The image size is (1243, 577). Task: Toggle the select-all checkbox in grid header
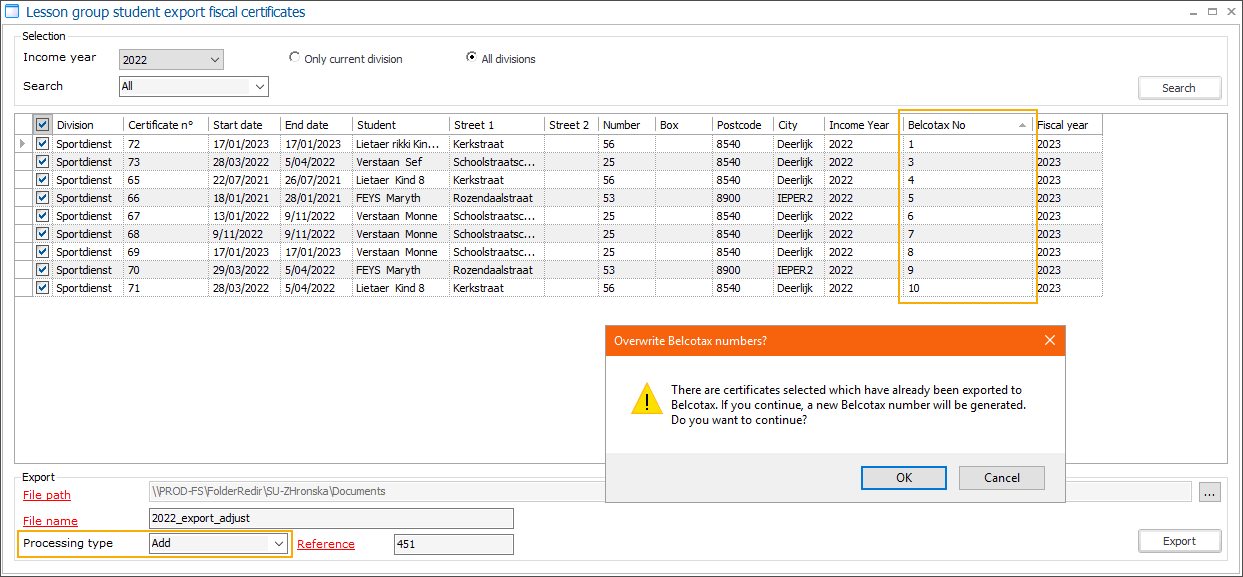click(42, 125)
